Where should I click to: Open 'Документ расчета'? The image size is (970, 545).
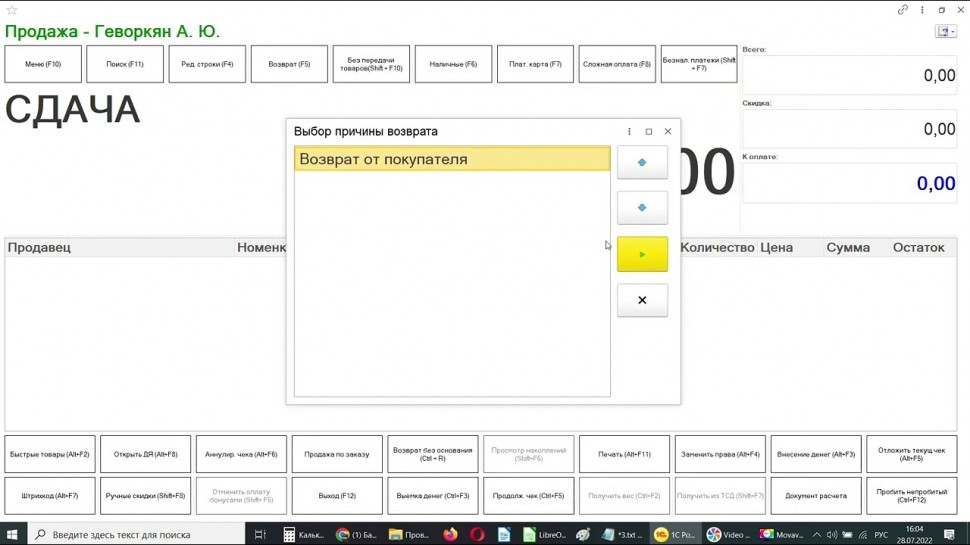click(816, 496)
